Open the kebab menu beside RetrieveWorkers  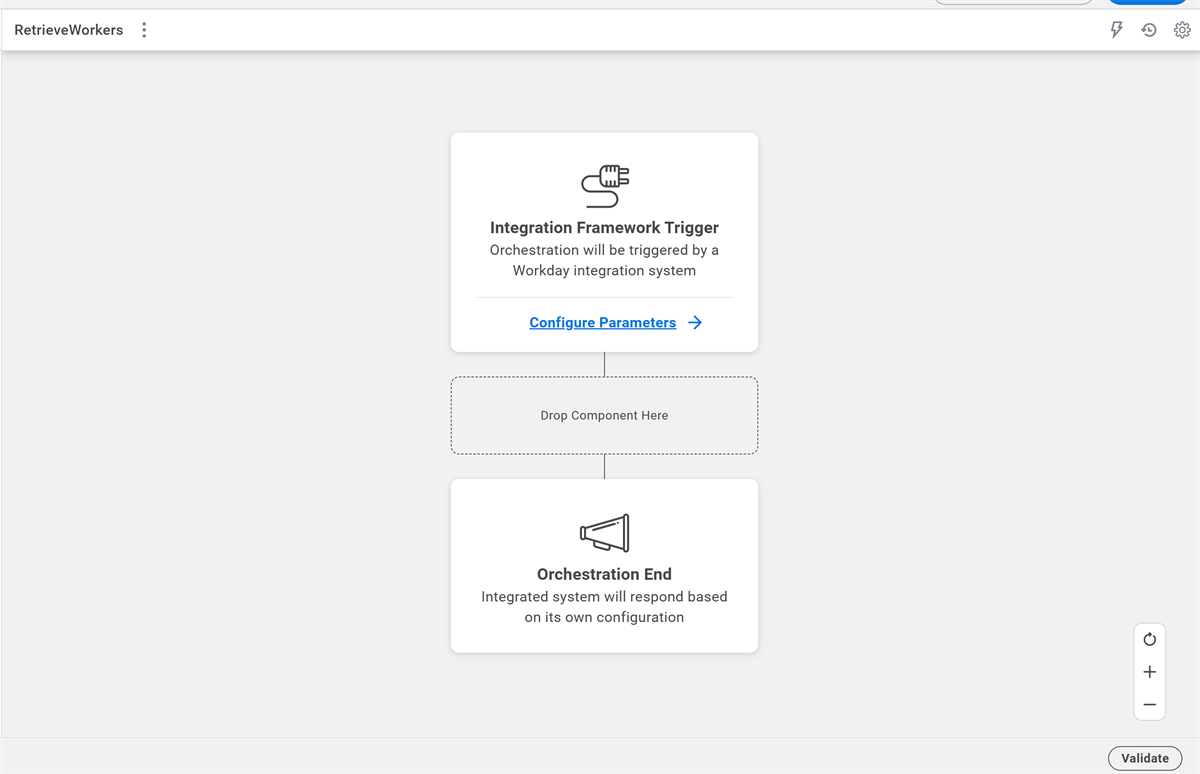point(144,30)
